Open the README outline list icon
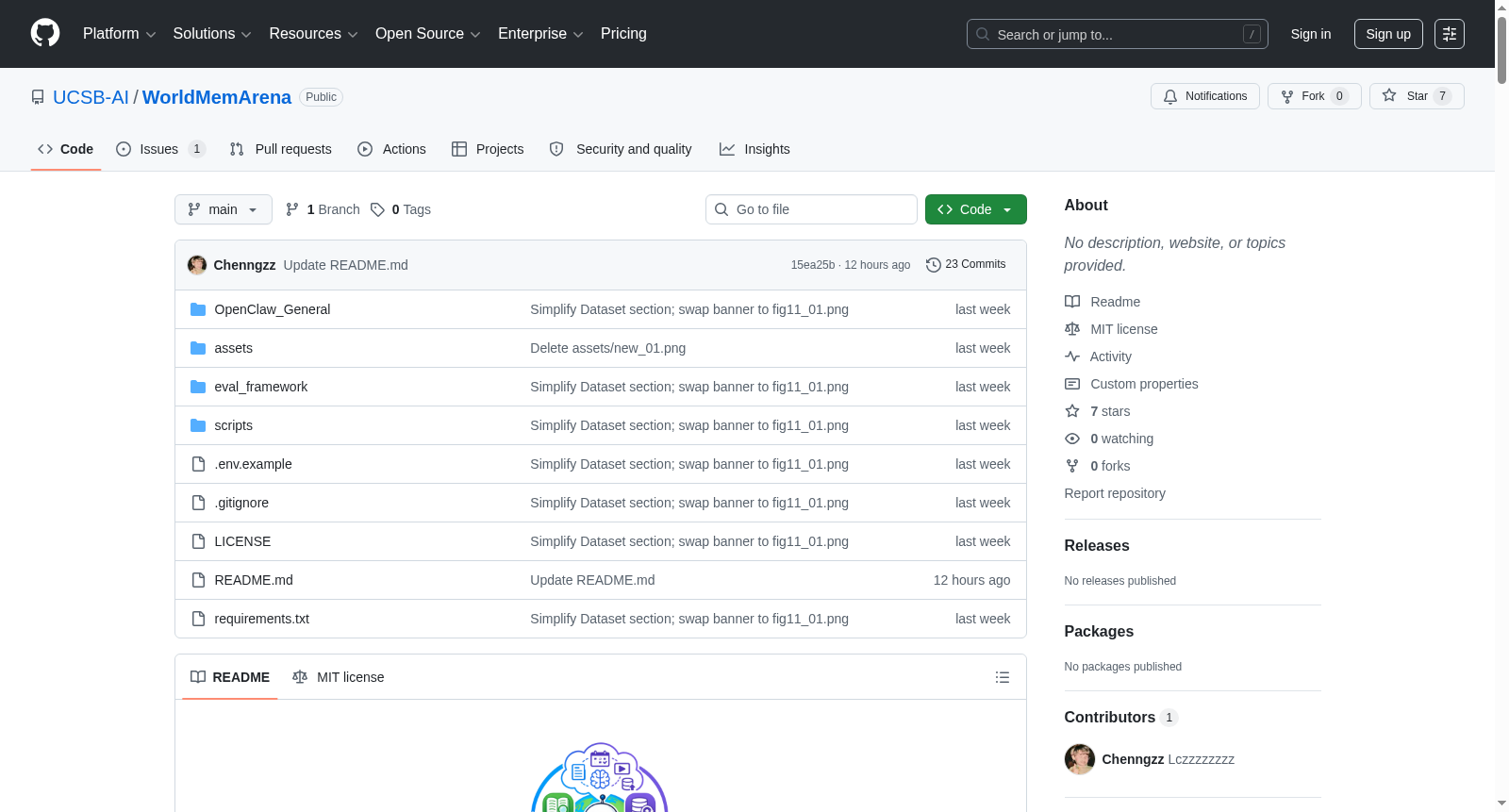The image size is (1509, 812). click(1003, 677)
